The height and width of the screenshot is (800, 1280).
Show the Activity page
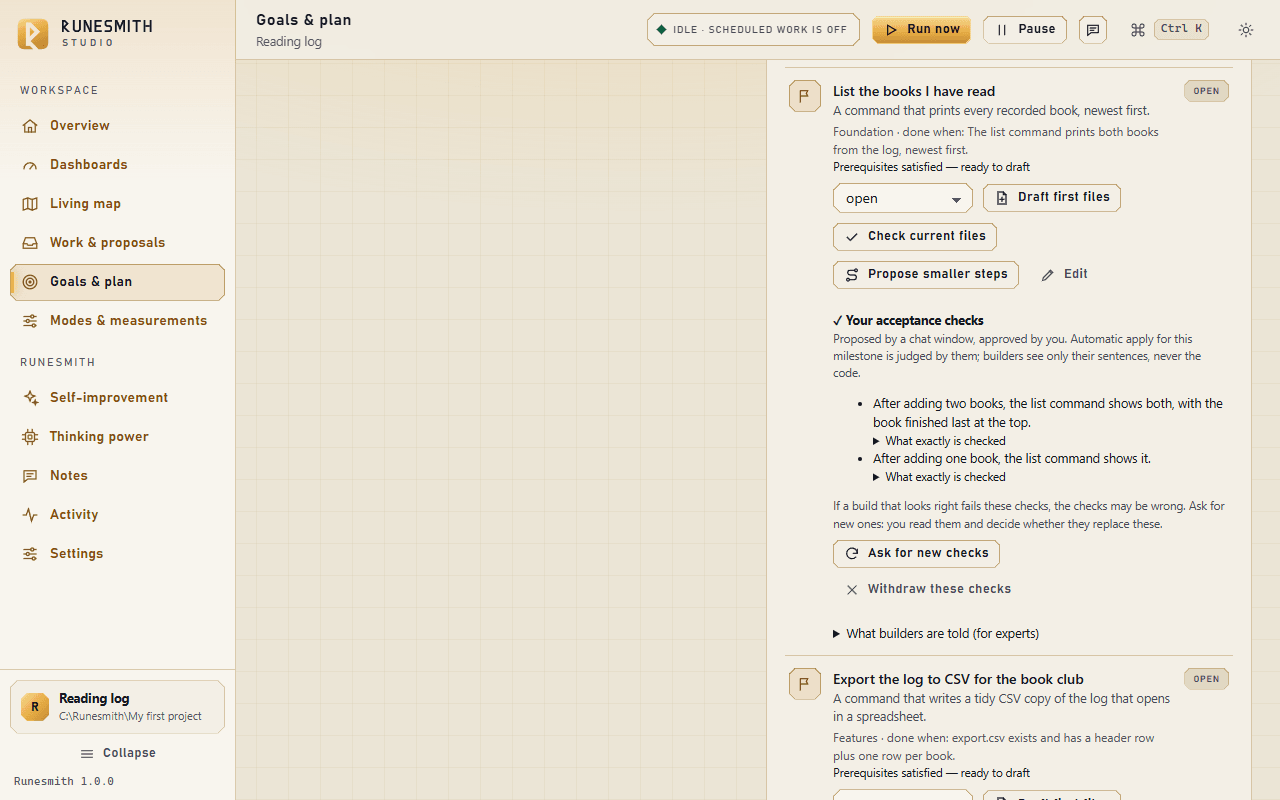117,515
